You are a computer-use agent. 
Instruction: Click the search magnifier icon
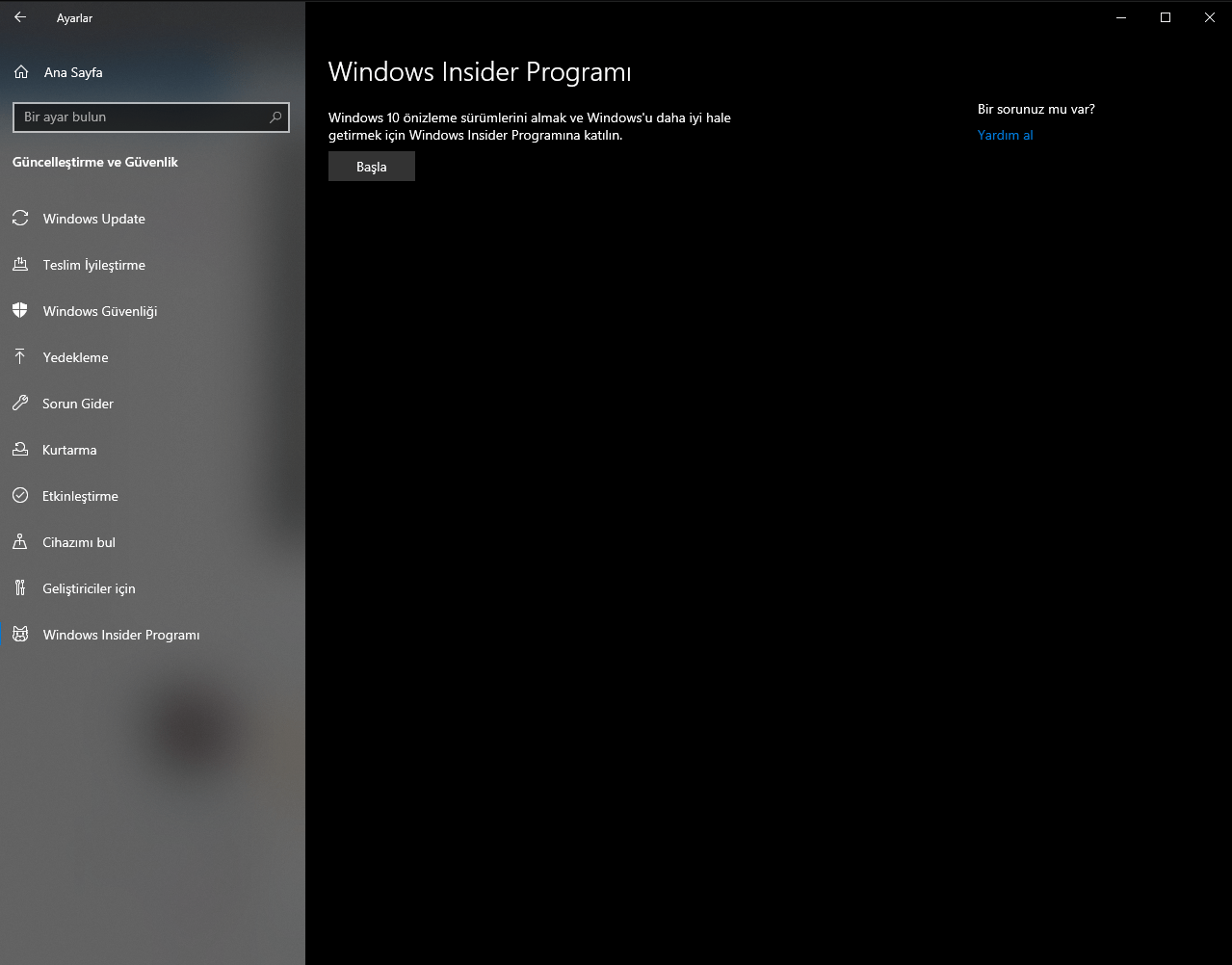pos(275,117)
